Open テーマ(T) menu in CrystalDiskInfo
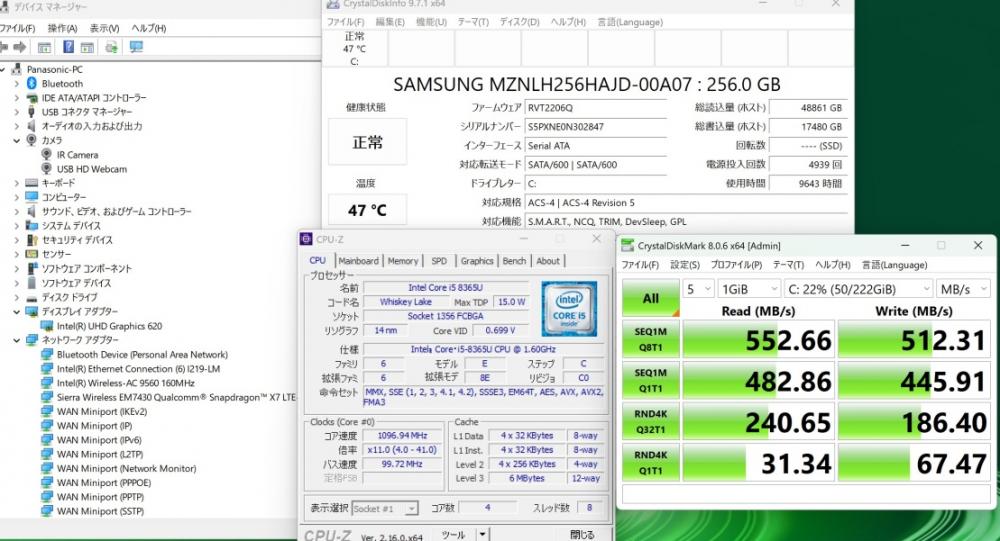The height and width of the screenshot is (541, 1000). click(473, 22)
